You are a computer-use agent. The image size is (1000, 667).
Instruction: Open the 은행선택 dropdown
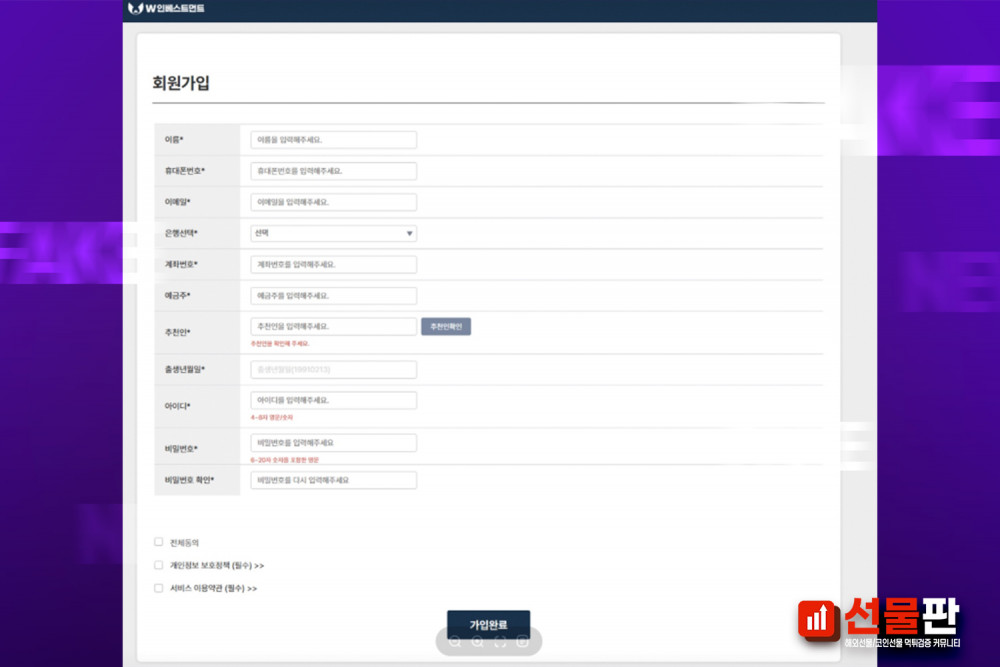pyautogui.click(x=333, y=234)
